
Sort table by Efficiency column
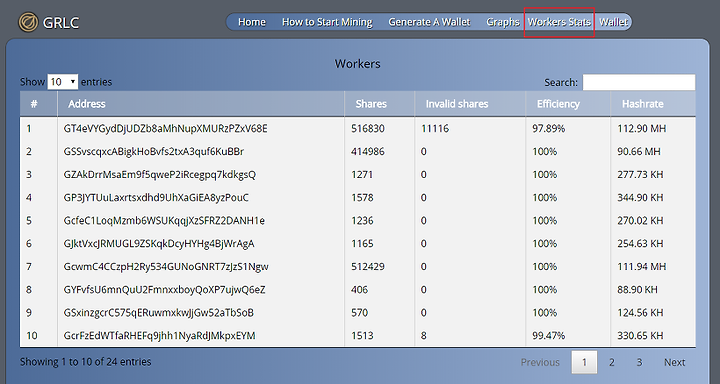568,104
